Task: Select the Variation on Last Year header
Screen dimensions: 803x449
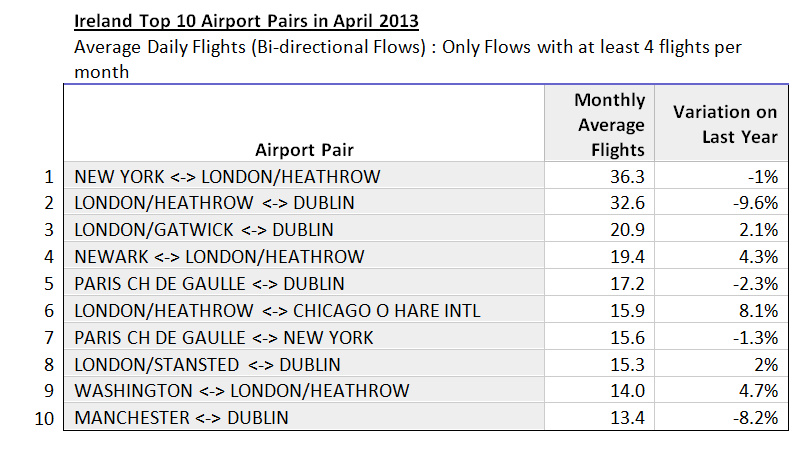Action: 721,123
